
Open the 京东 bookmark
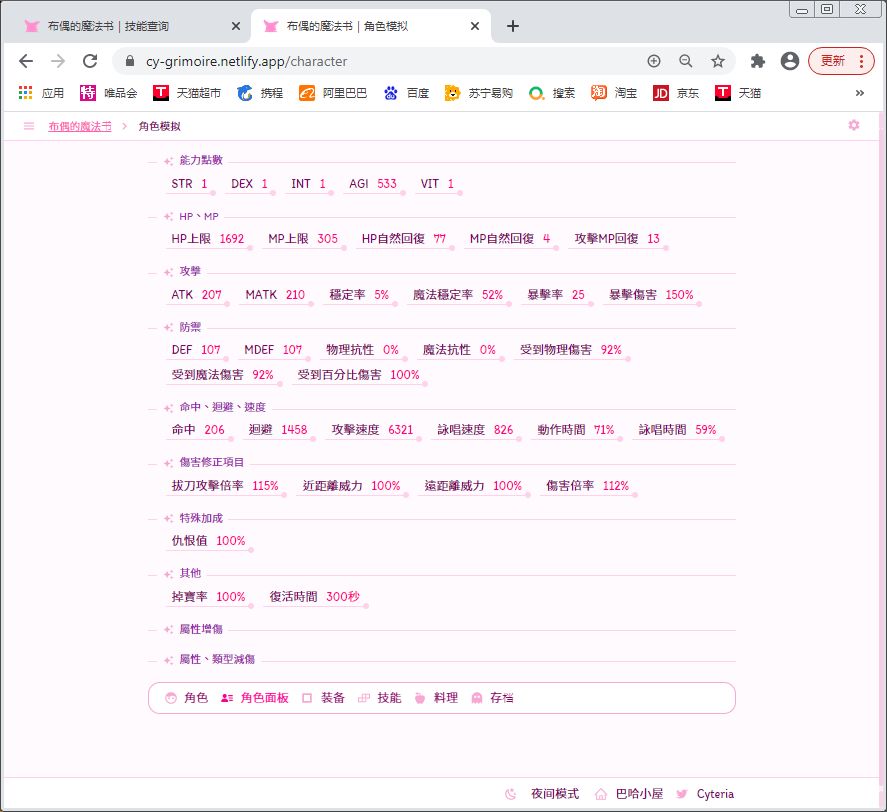pyautogui.click(x=676, y=93)
